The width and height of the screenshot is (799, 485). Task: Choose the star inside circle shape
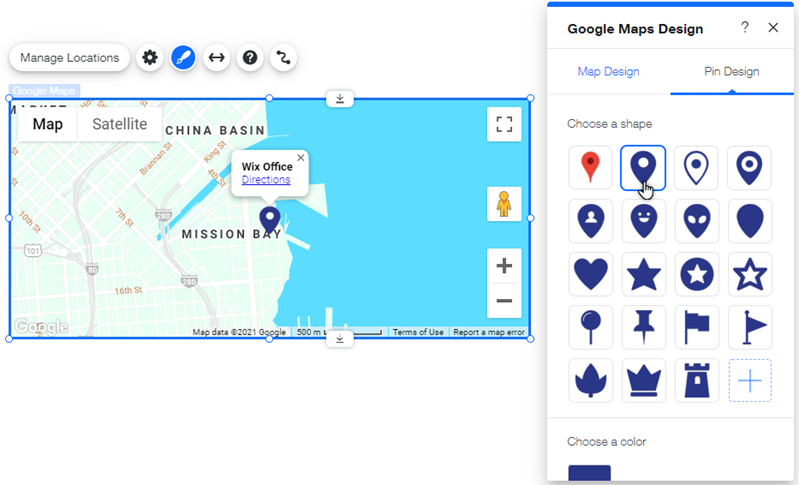click(696, 274)
